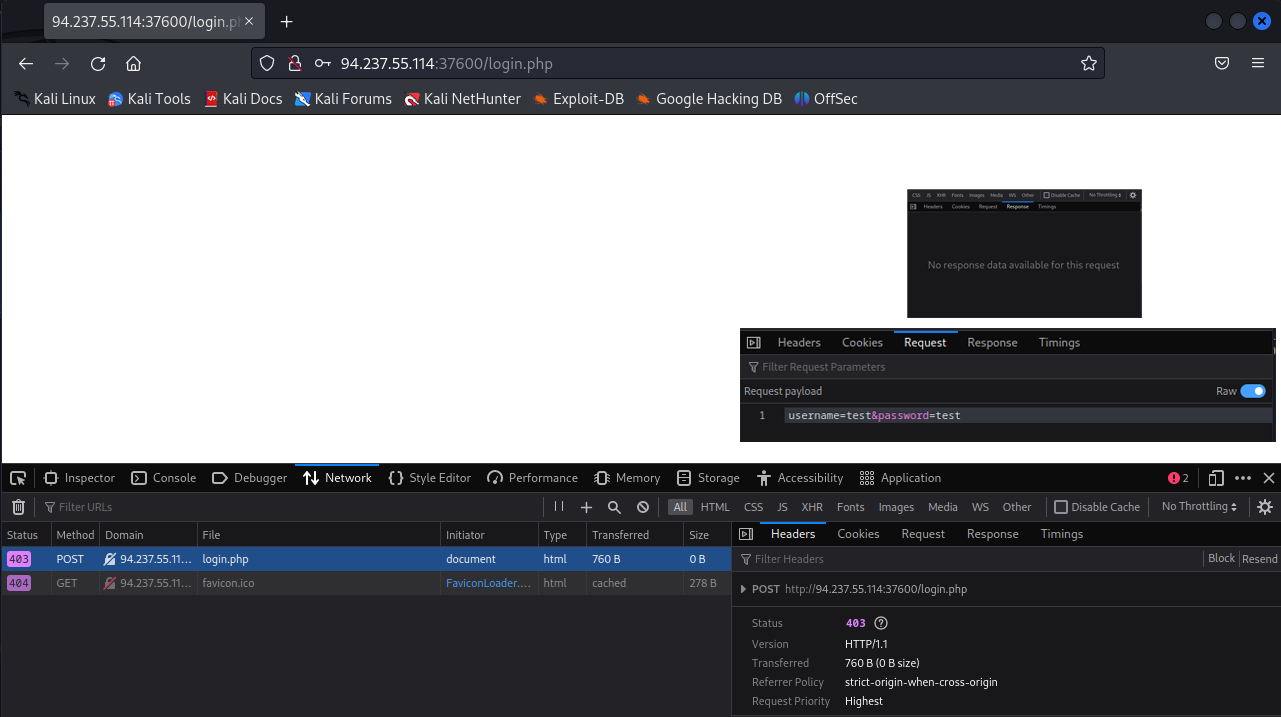Click responsive design mode icon

1216,478
